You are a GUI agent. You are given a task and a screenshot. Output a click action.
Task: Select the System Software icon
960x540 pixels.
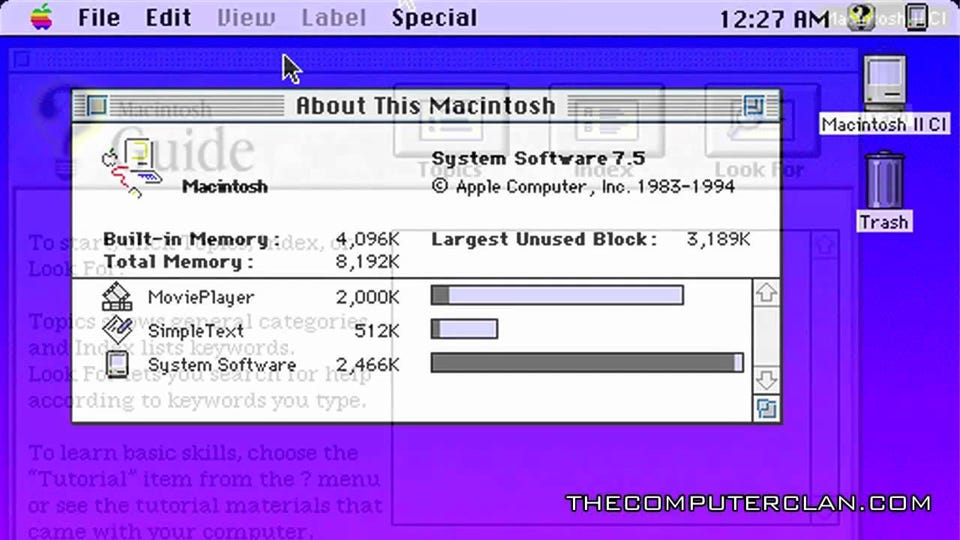[117, 364]
